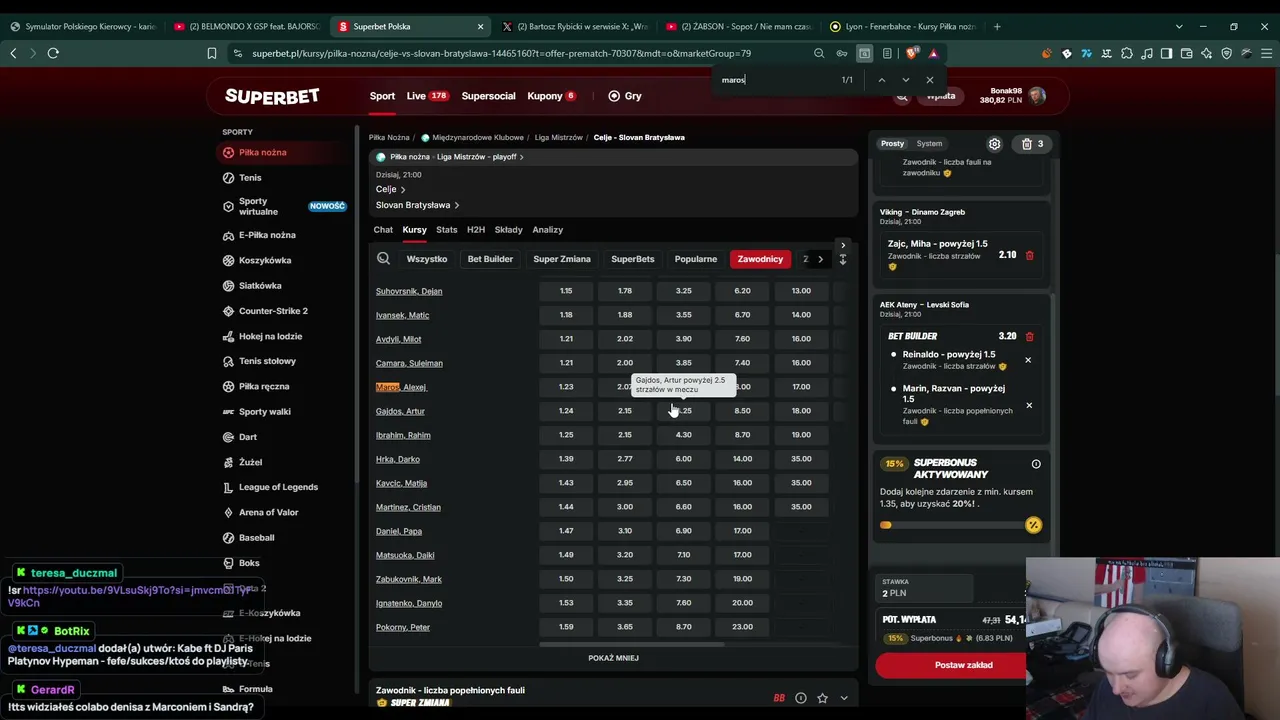Click the Wpłata deposit button
Viewport: 1280px width, 720px height.
coord(940,97)
